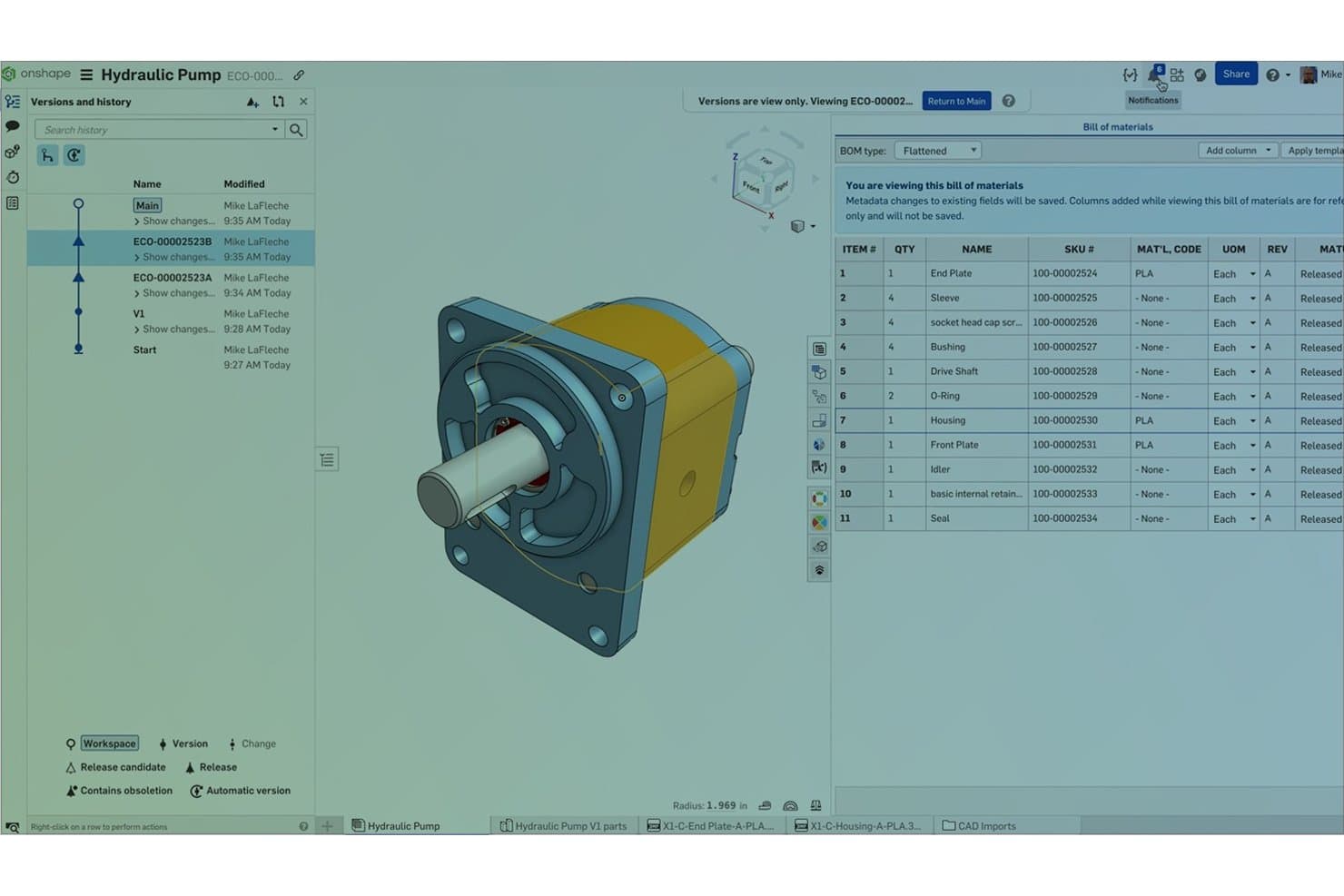Open the variable table (x) icon in right strip

(819, 468)
